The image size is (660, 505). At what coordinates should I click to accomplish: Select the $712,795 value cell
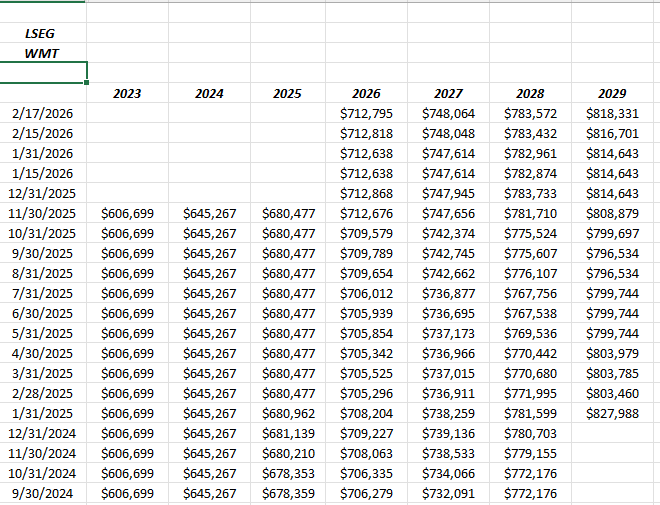[366, 114]
